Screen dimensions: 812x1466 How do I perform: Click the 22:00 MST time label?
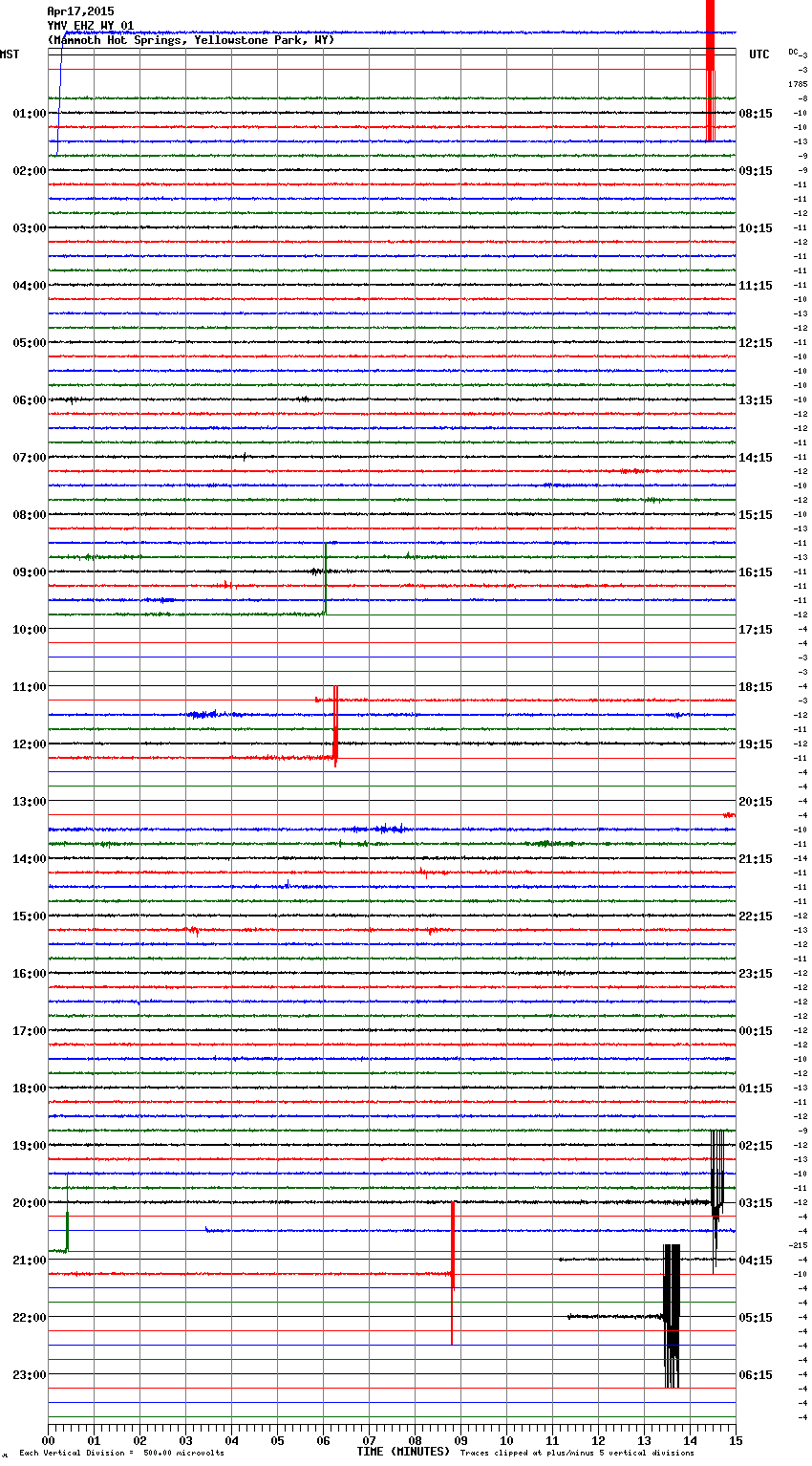[x=30, y=1317]
